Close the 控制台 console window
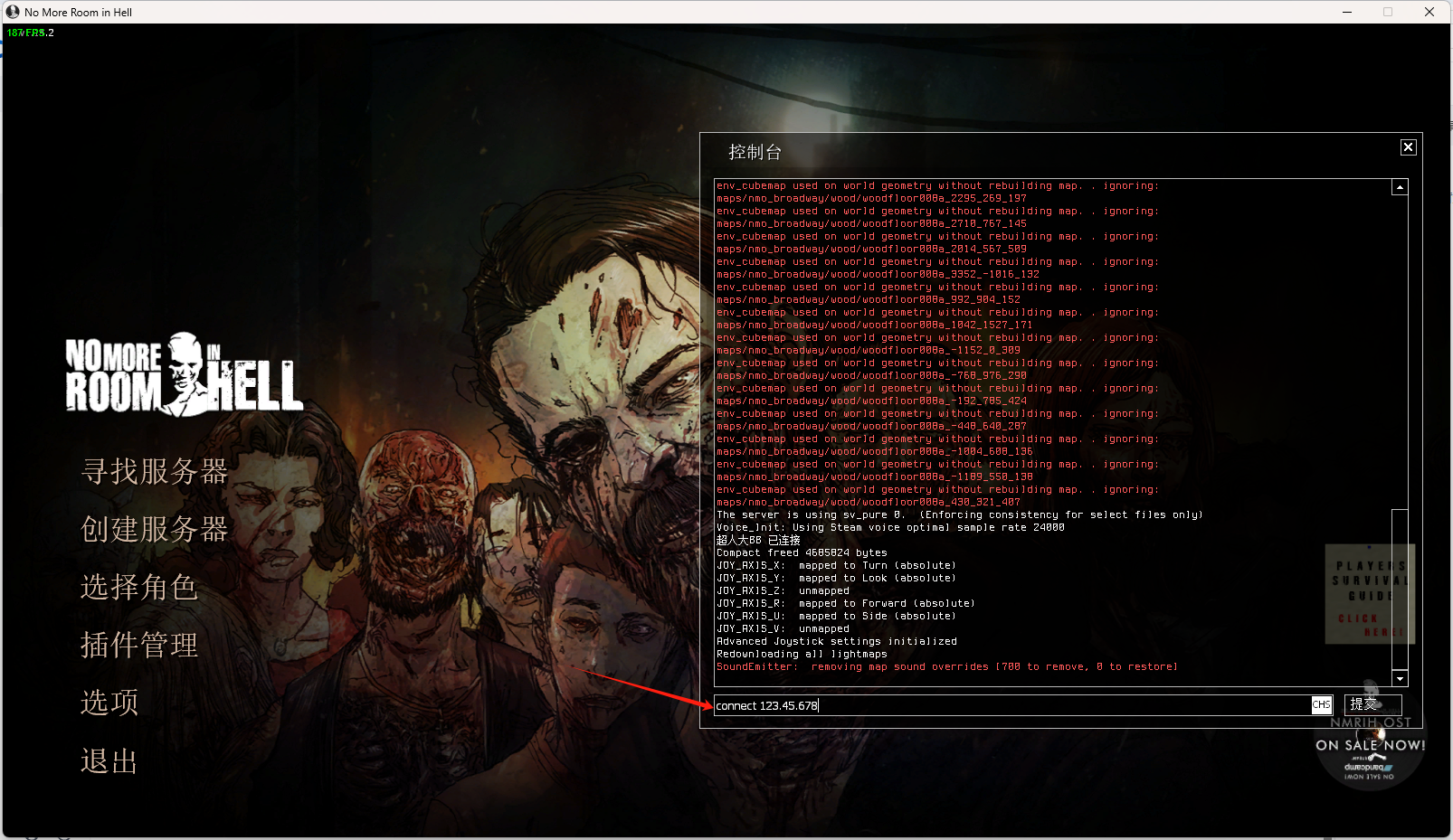The image size is (1453, 840). click(1408, 147)
